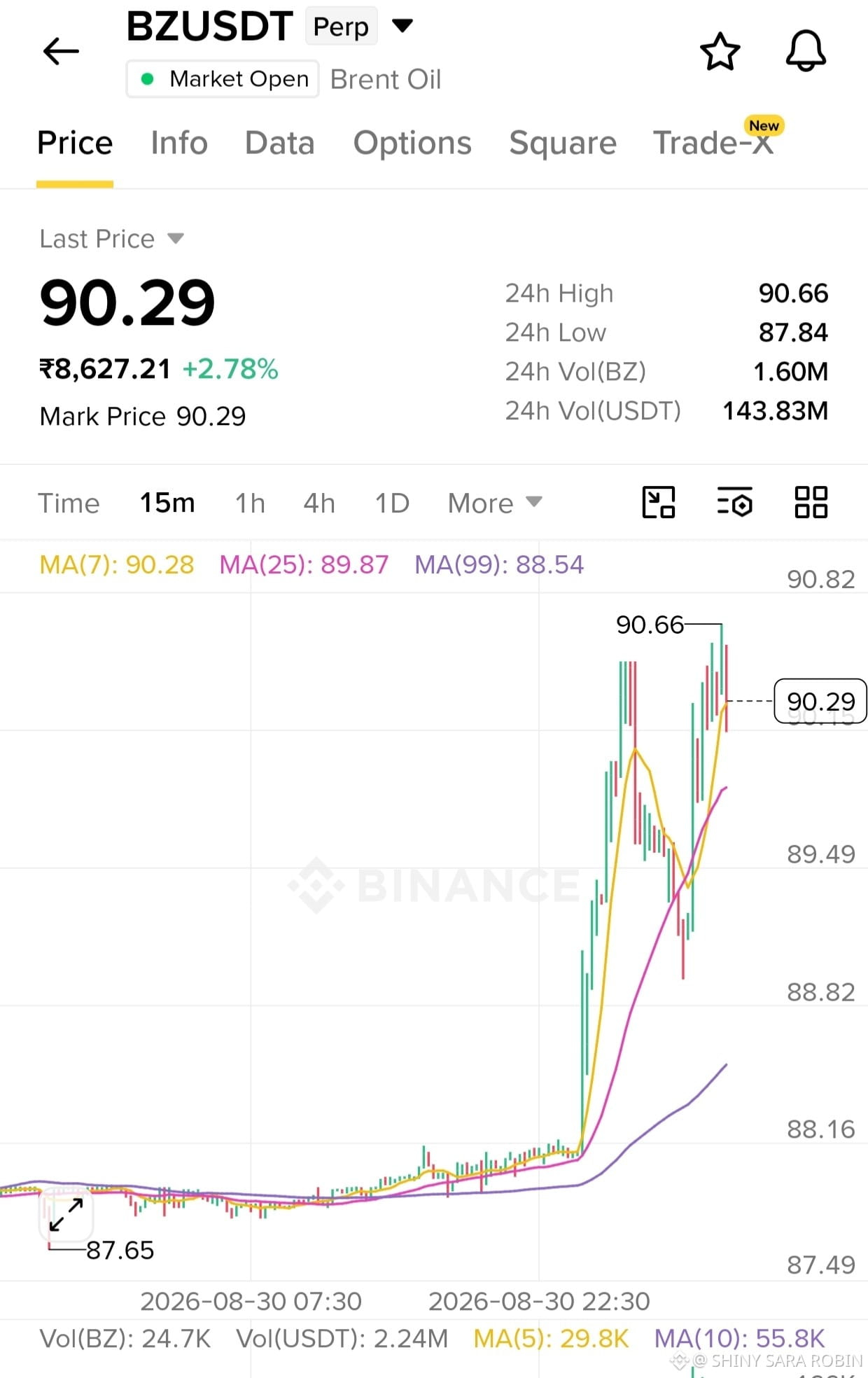Tap the back arrow icon
The width and height of the screenshot is (868, 1378).
pos(61,51)
